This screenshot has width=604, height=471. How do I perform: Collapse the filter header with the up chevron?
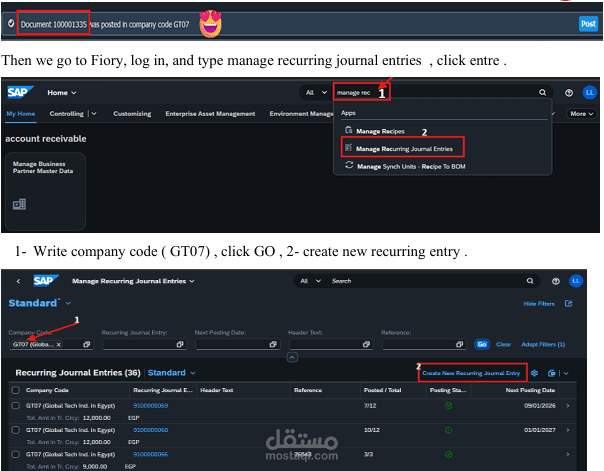pos(292,358)
